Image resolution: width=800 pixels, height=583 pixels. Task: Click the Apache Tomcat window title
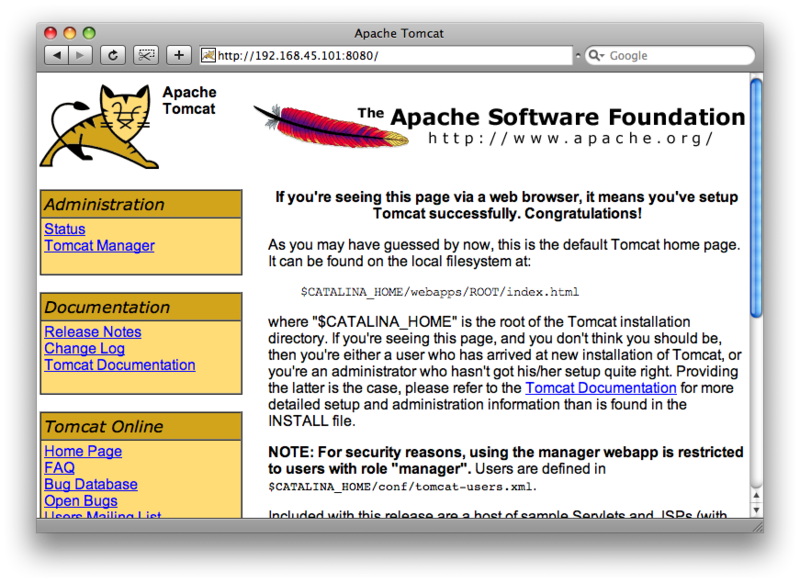399,34
